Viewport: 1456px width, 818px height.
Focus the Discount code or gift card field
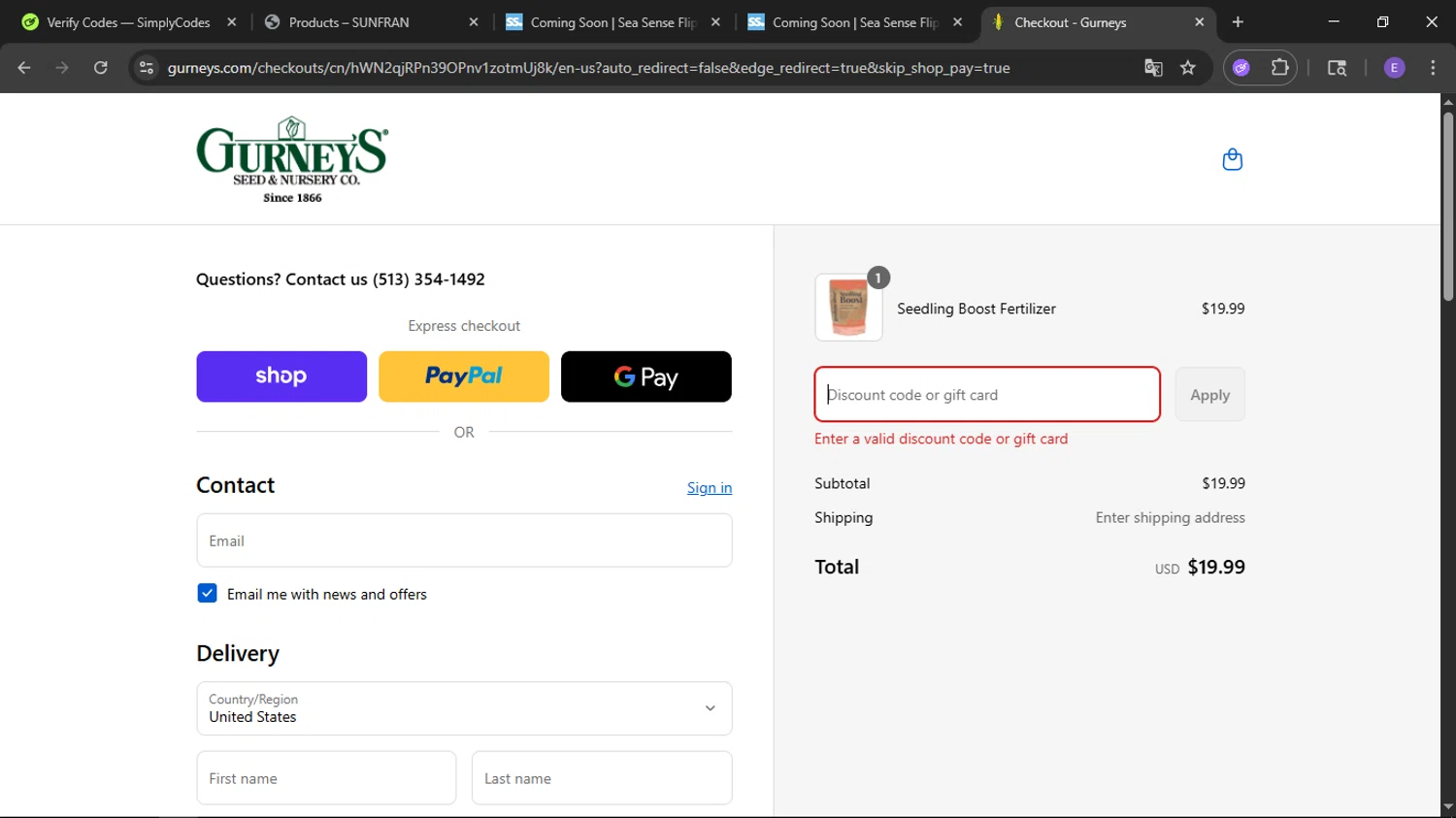pyautogui.click(x=987, y=394)
